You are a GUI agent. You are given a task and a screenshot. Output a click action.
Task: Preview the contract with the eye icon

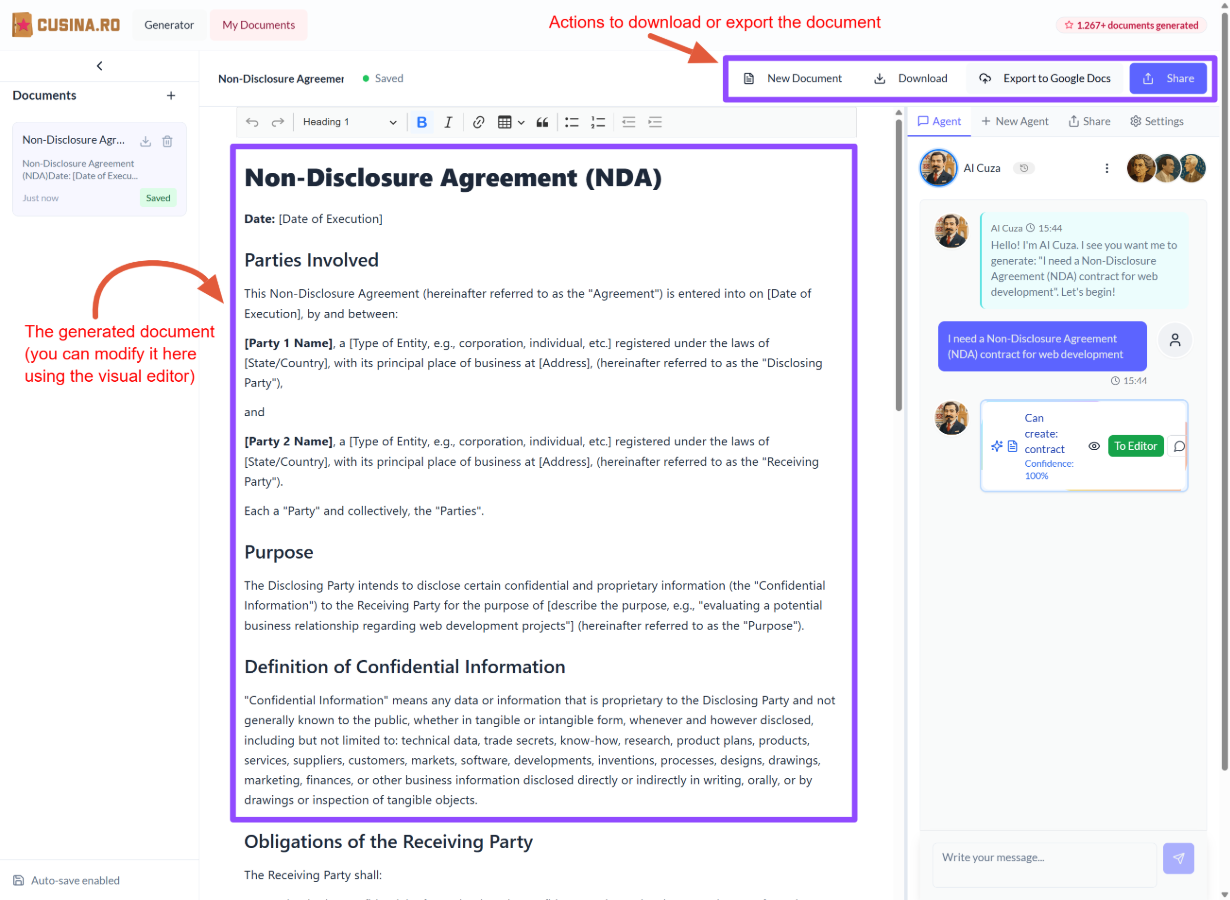click(x=1094, y=446)
